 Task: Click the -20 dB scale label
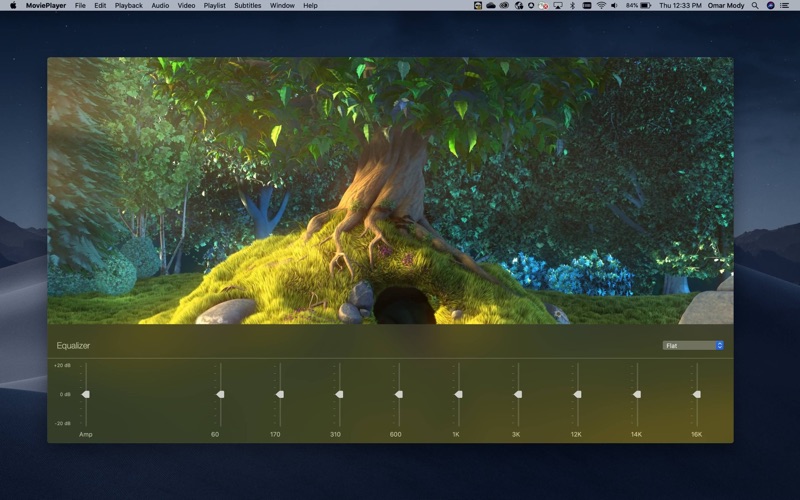[62, 423]
